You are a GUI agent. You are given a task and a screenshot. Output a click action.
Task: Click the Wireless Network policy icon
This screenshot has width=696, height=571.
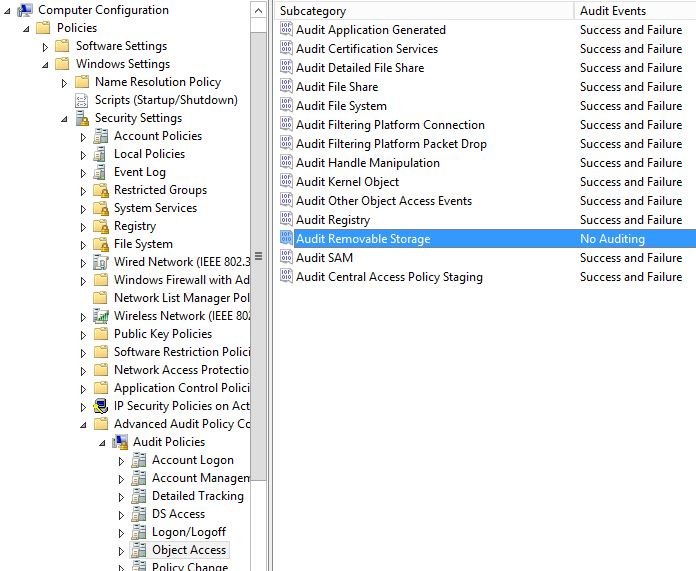coord(100,316)
